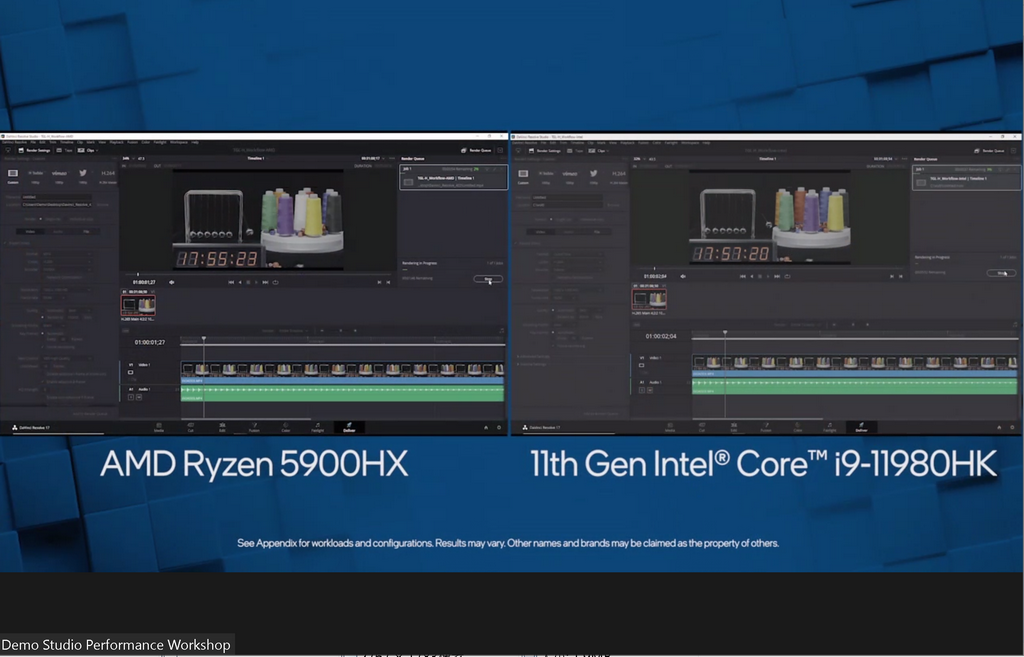Open Render Settings in the Intel window

point(545,151)
